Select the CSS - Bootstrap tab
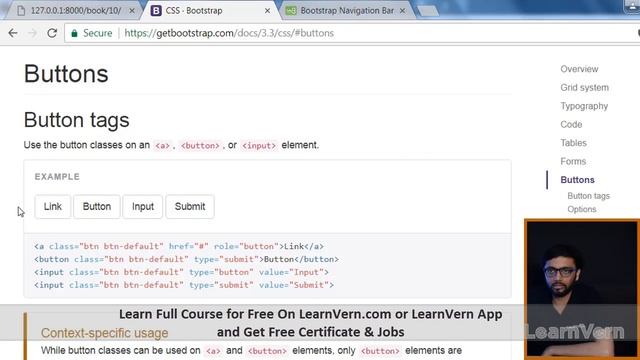This screenshot has width=640, height=360. 210,11
